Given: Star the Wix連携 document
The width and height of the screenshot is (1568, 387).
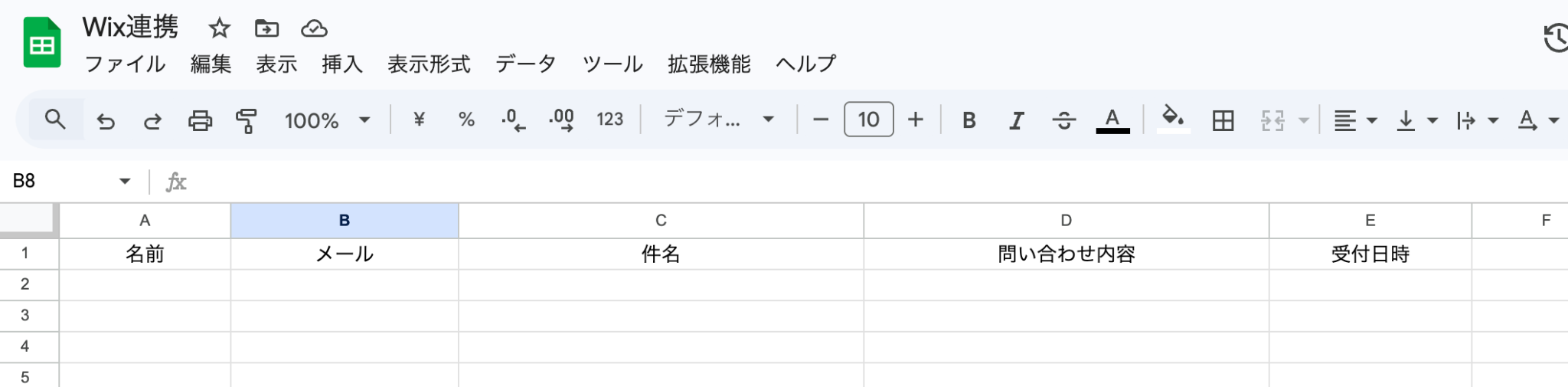Looking at the screenshot, I should tap(220, 29).
